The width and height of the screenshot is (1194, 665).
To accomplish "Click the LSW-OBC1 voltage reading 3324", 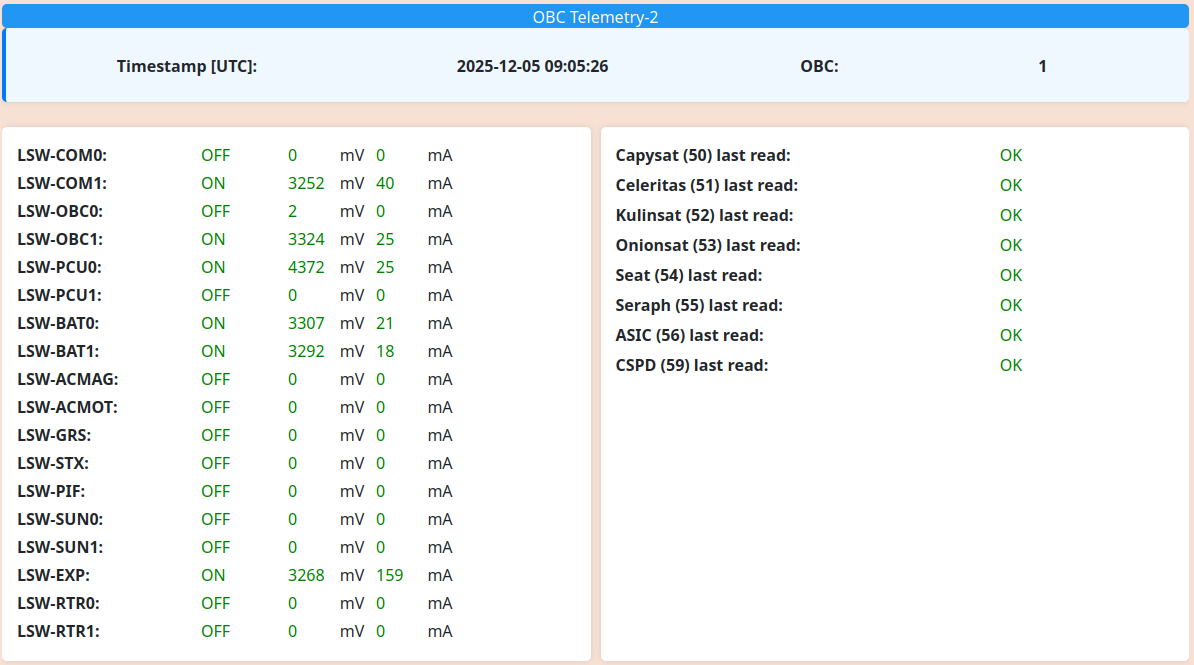I will [x=306, y=240].
